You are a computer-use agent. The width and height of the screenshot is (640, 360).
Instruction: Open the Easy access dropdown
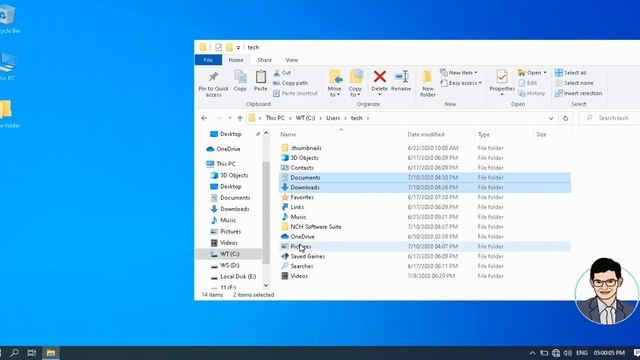pos(461,83)
